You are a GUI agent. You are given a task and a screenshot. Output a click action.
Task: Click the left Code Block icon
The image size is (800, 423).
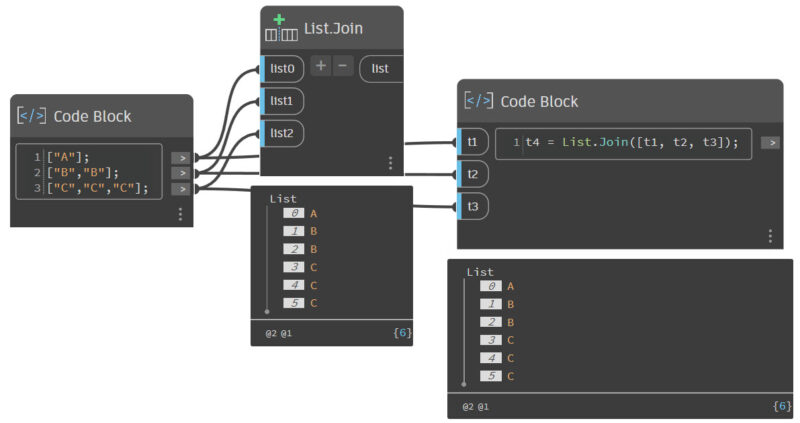click(31, 115)
